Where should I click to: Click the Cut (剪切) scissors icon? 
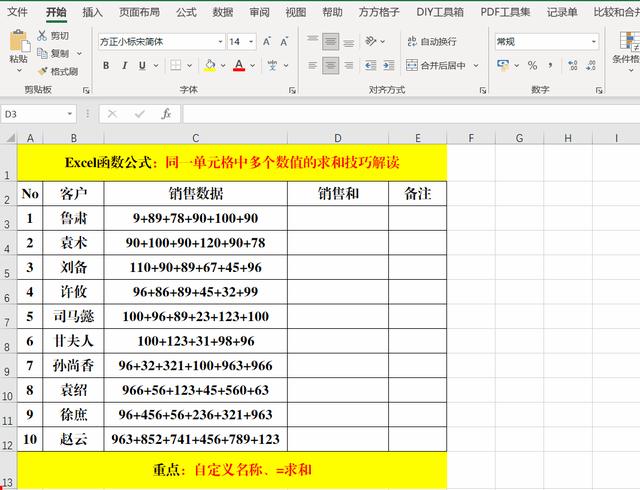[42, 36]
